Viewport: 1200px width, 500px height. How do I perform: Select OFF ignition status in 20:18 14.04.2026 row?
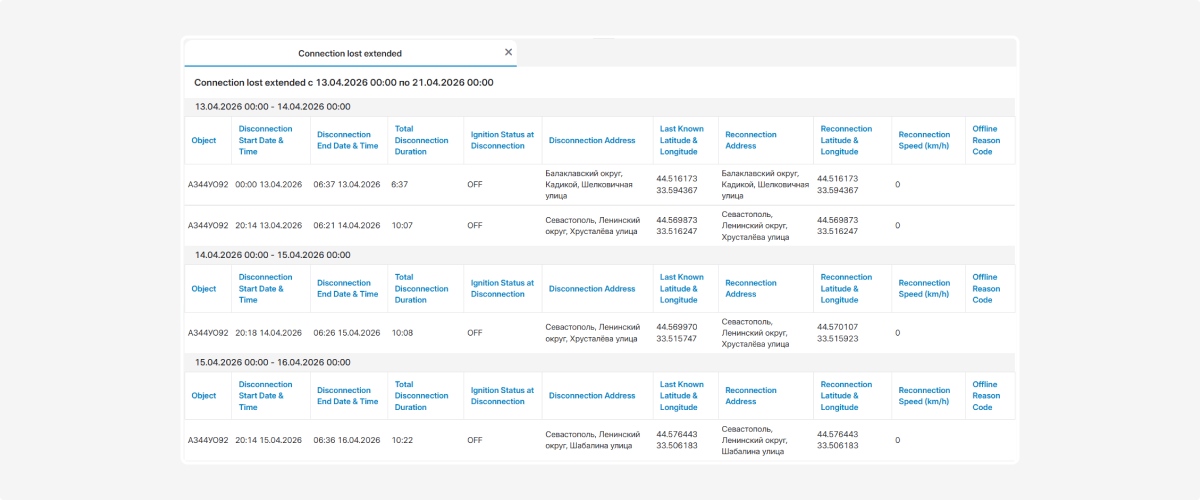click(x=475, y=333)
